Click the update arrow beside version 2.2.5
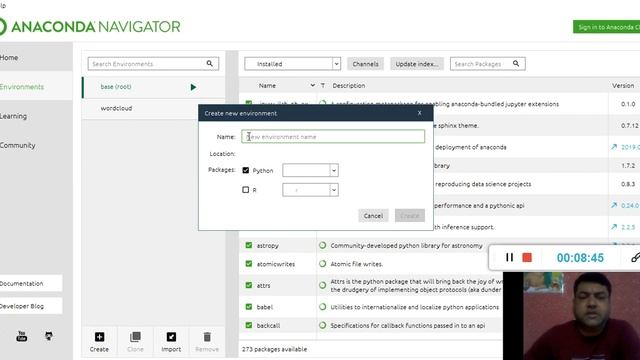 (614, 227)
